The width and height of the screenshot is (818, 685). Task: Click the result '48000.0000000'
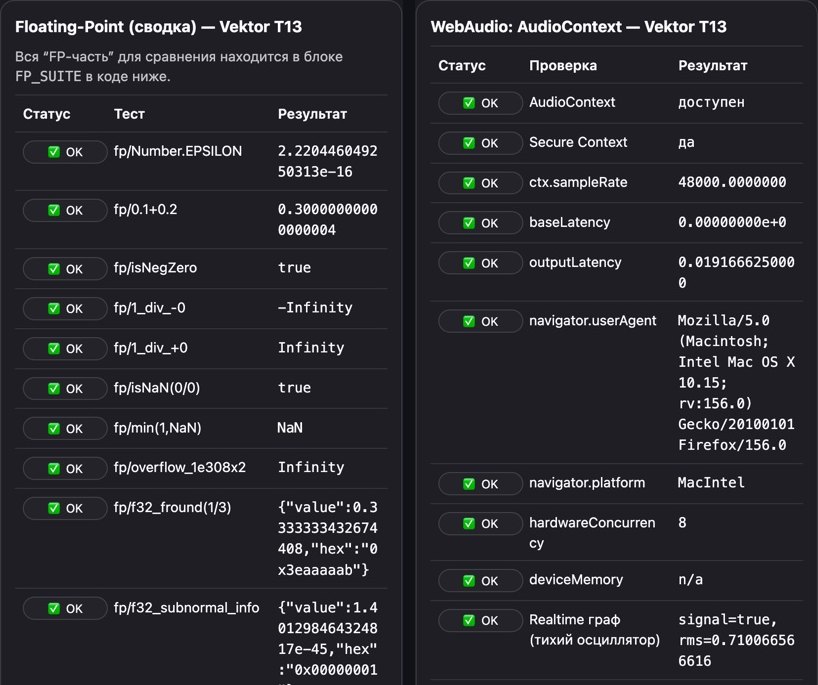pyautogui.click(x=732, y=182)
